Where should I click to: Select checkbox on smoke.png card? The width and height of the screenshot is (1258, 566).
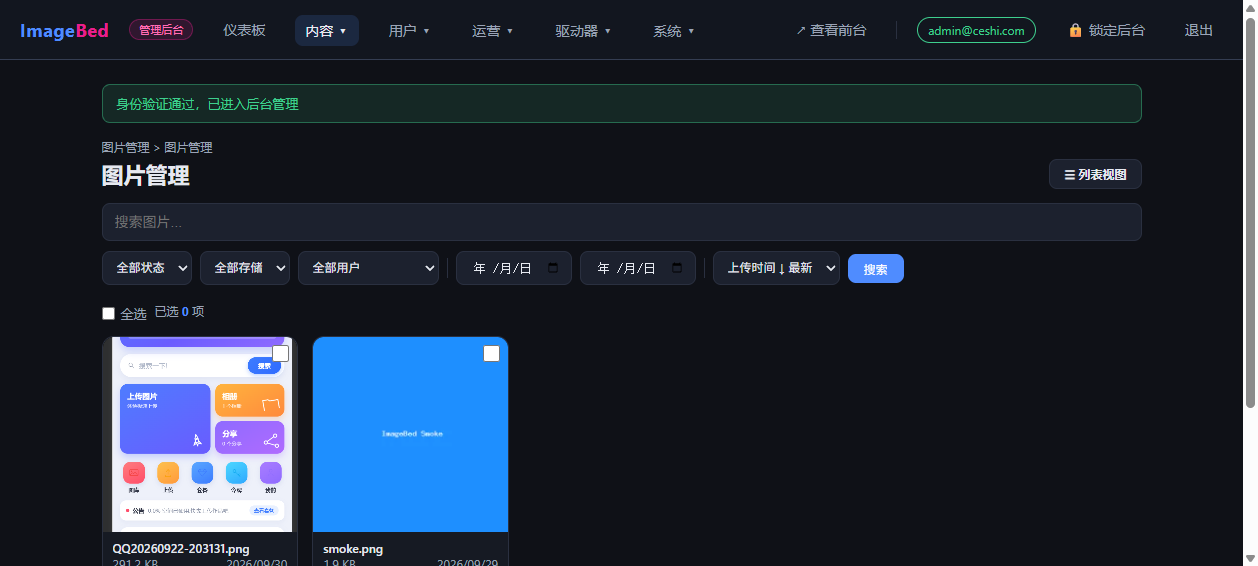click(491, 354)
